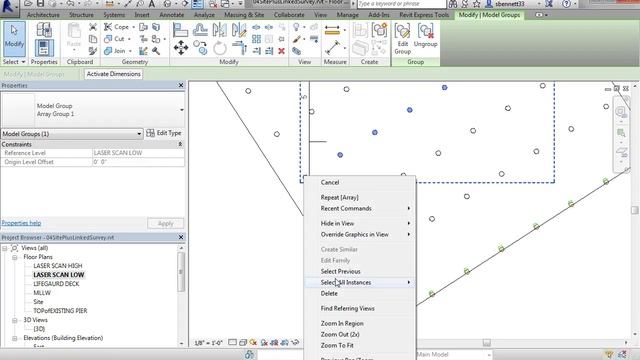This screenshot has width=640, height=360.
Task: Open the Massing & Site ribbon tab
Action: coord(244,15)
